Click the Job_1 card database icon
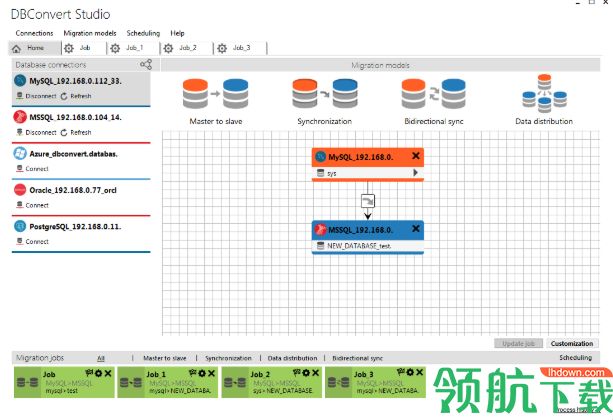The width and height of the screenshot is (613, 420). pos(131,382)
